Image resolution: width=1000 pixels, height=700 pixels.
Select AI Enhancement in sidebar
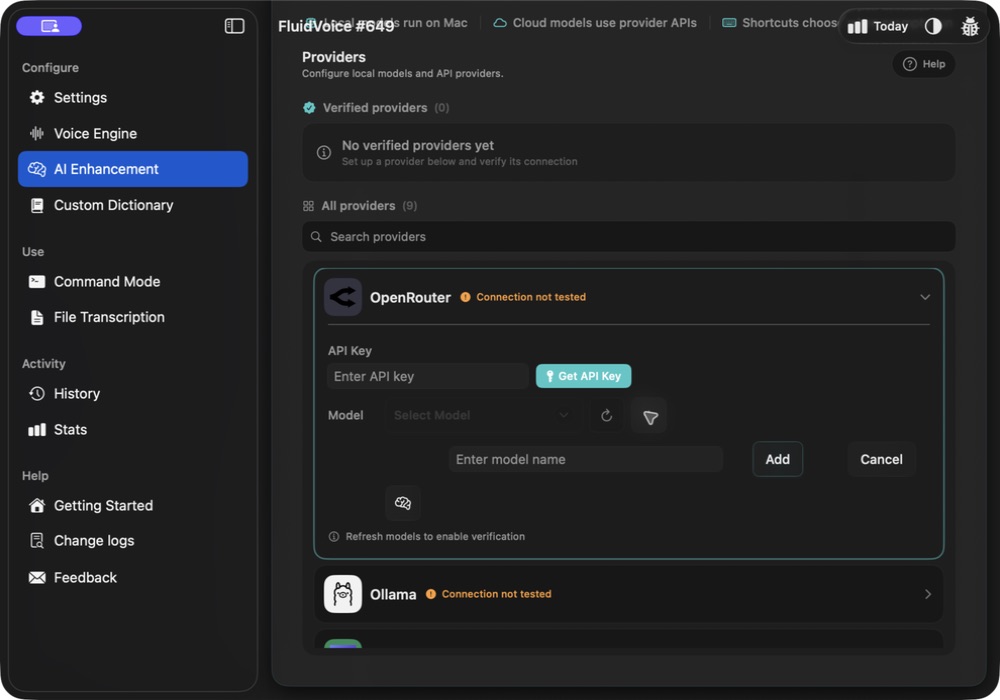point(133,169)
